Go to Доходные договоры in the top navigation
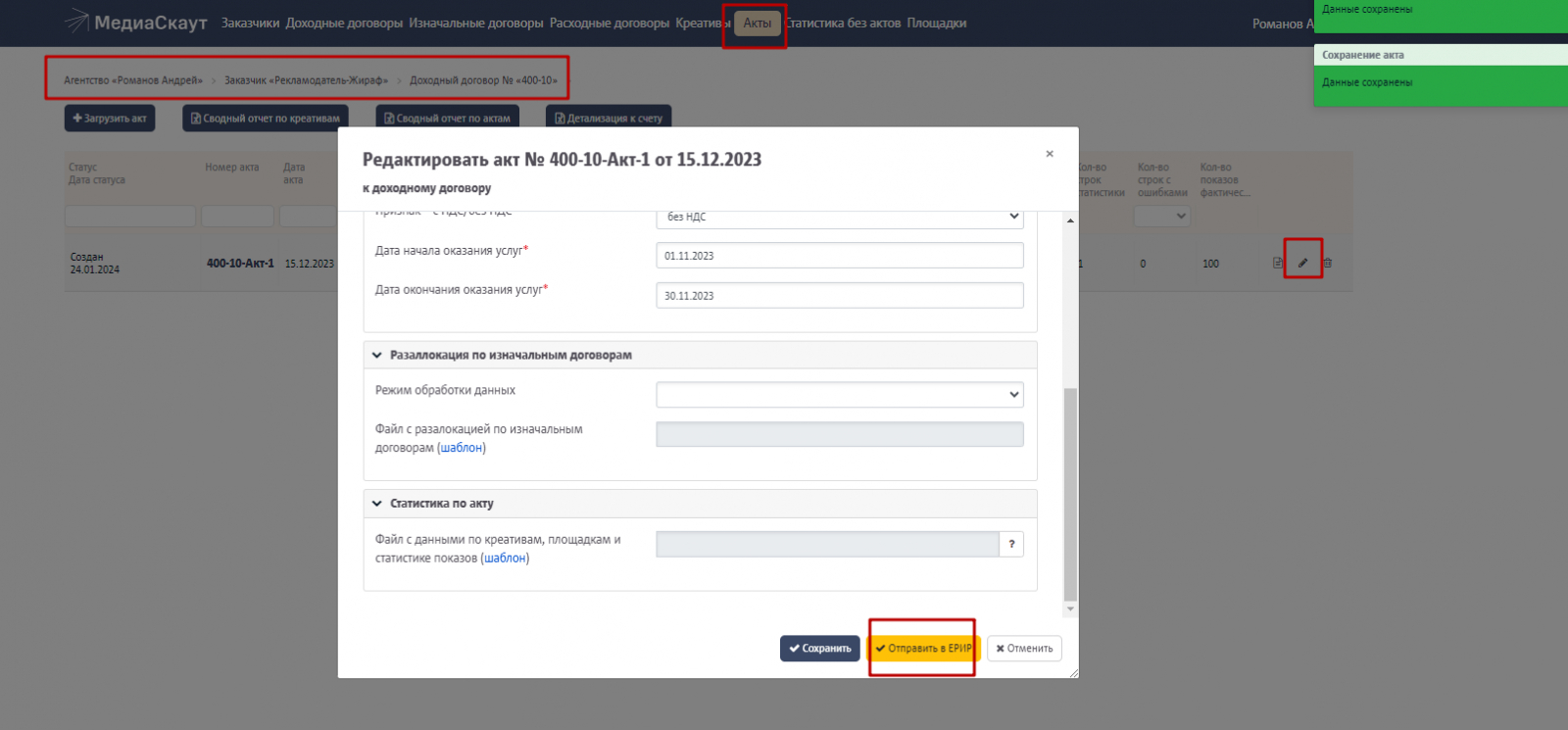The width and height of the screenshot is (1568, 730). tap(344, 23)
